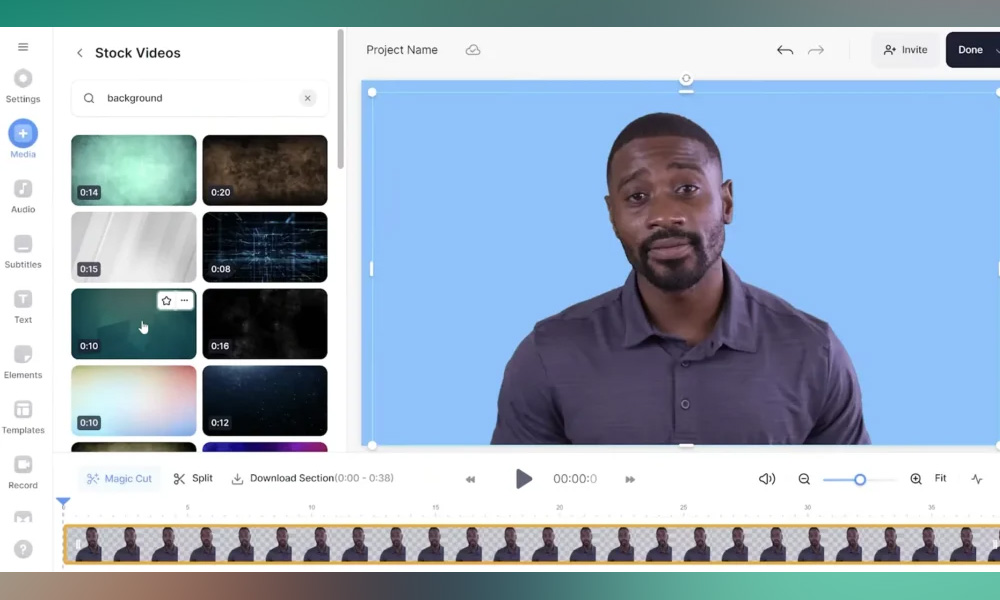
Task: Go back from Stock Videos panel
Action: pos(80,53)
